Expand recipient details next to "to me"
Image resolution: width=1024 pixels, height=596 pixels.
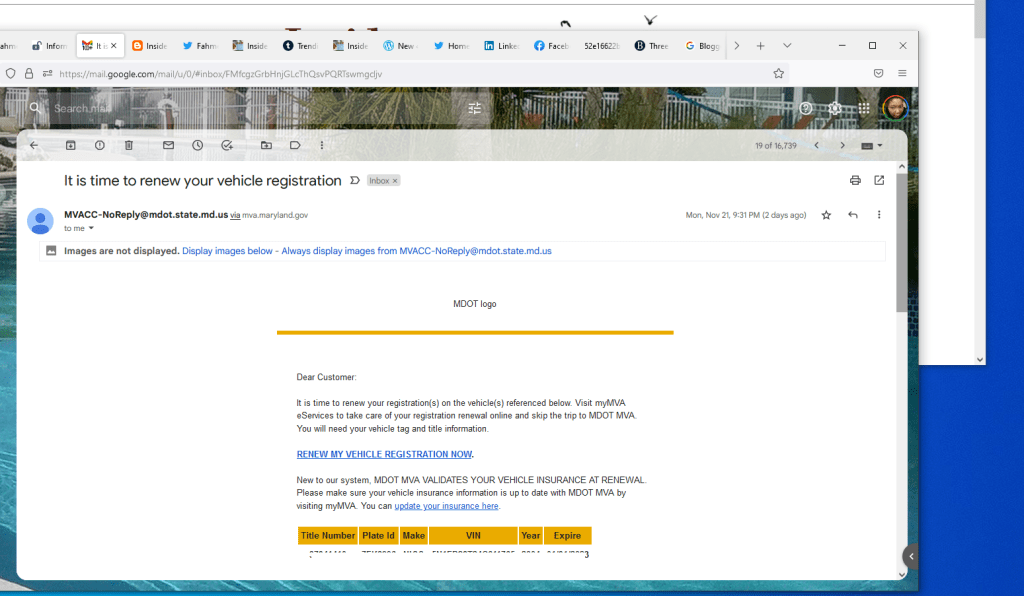tap(91, 228)
